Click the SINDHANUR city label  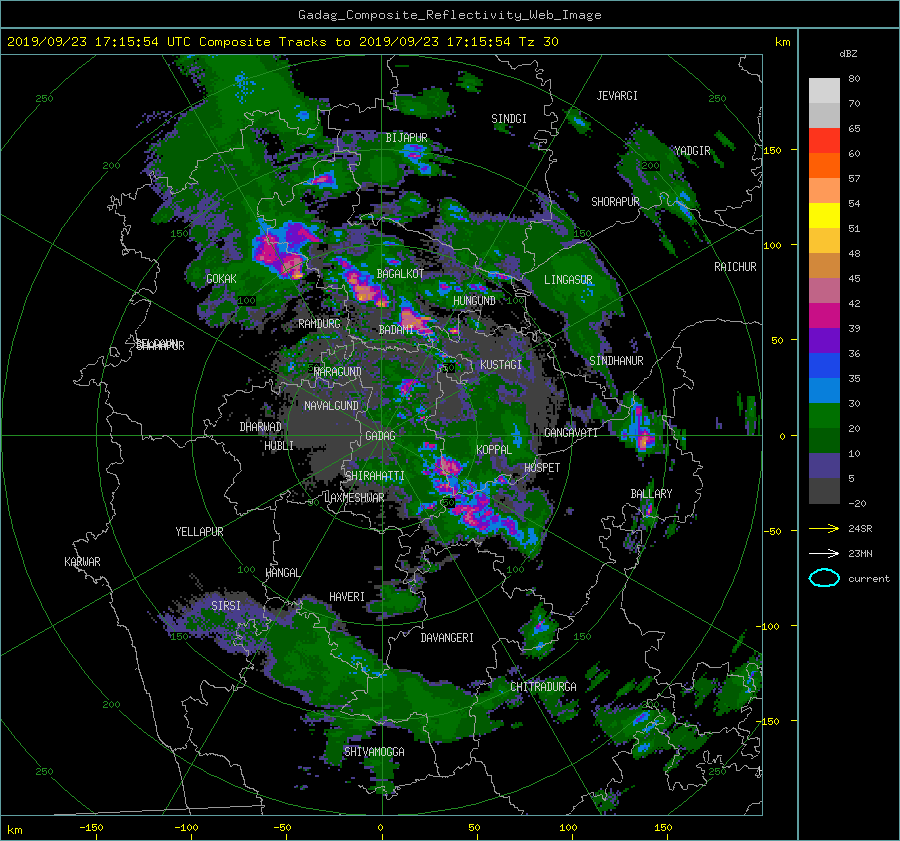[616, 361]
